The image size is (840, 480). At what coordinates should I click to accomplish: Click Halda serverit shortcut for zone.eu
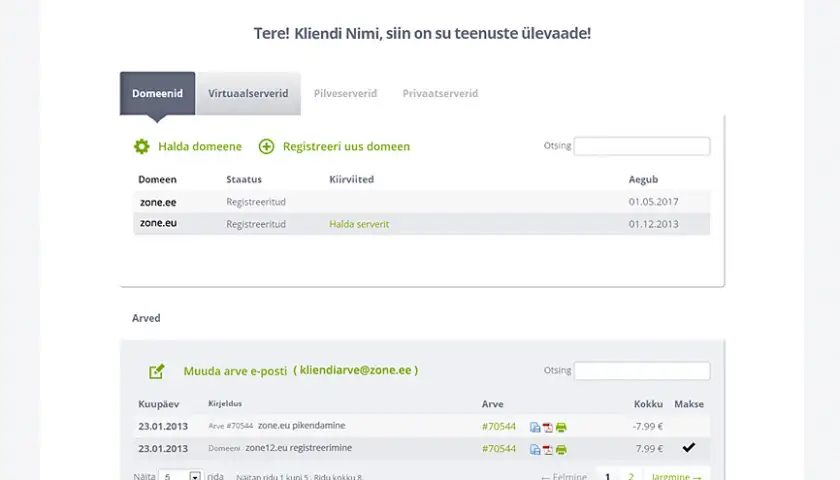point(359,224)
